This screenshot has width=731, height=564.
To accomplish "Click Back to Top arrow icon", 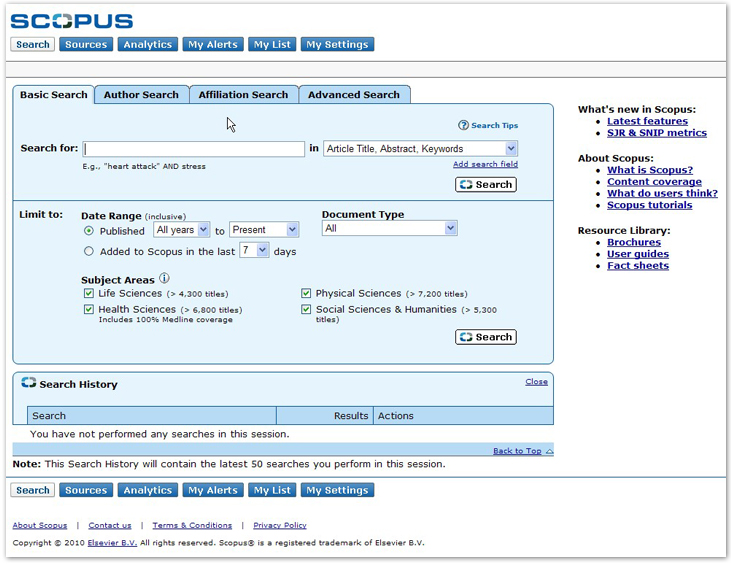I will pyautogui.click(x=550, y=451).
